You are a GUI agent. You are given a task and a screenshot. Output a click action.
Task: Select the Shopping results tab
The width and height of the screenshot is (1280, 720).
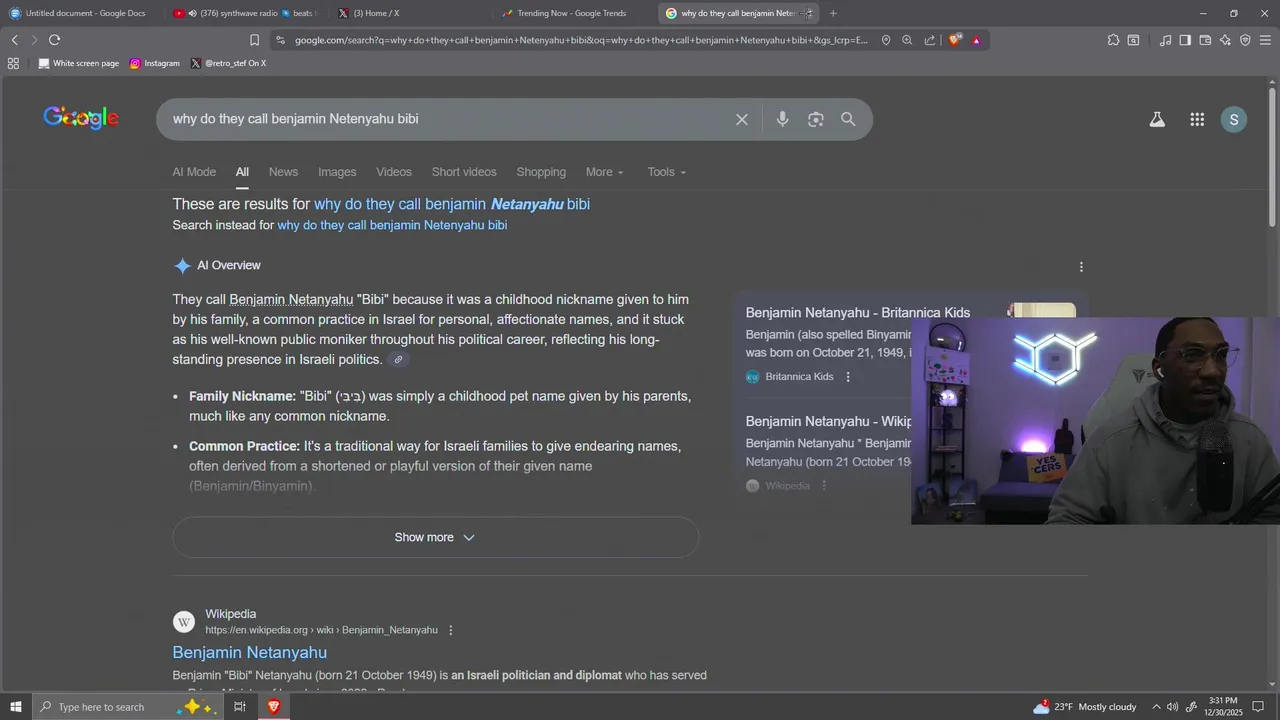point(541,172)
